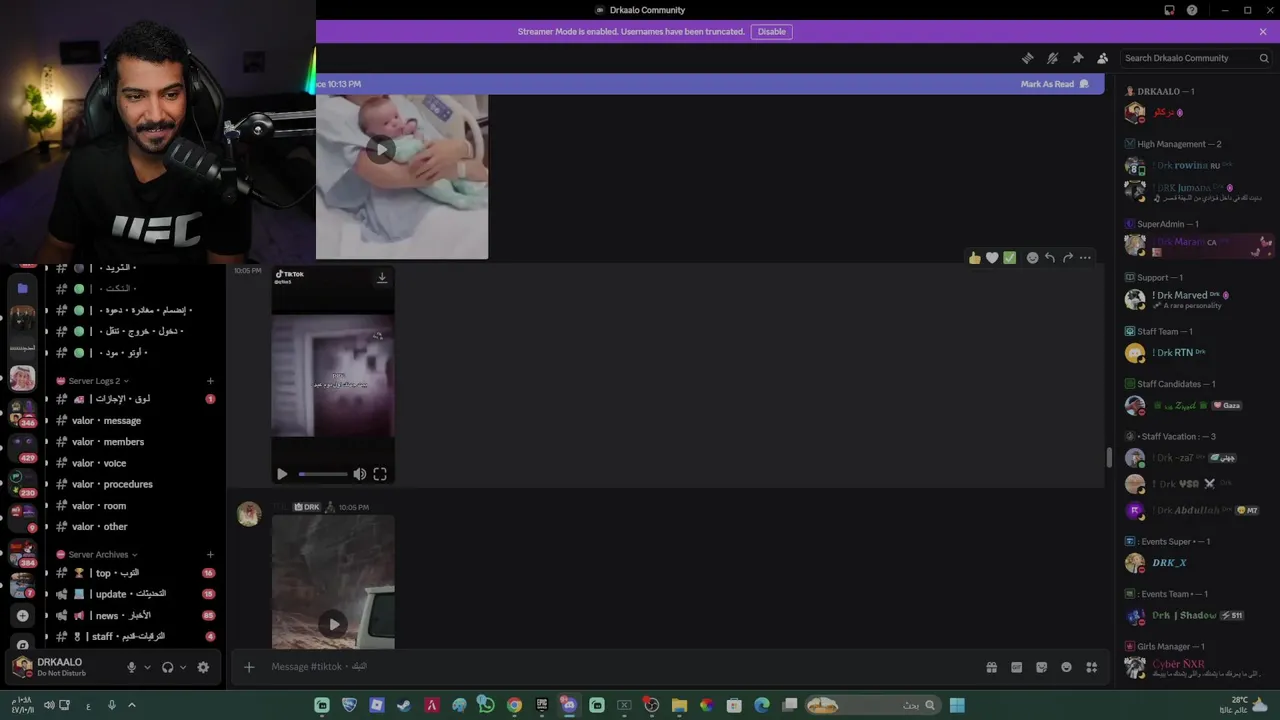Open the GIF picker

click(1016, 667)
